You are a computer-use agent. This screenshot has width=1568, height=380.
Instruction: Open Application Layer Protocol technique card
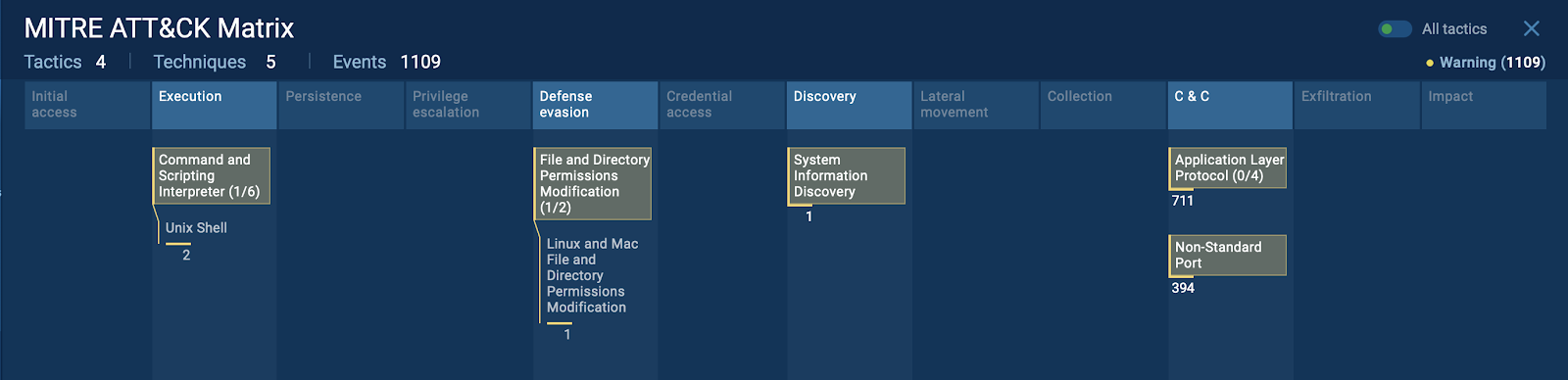[1227, 168]
